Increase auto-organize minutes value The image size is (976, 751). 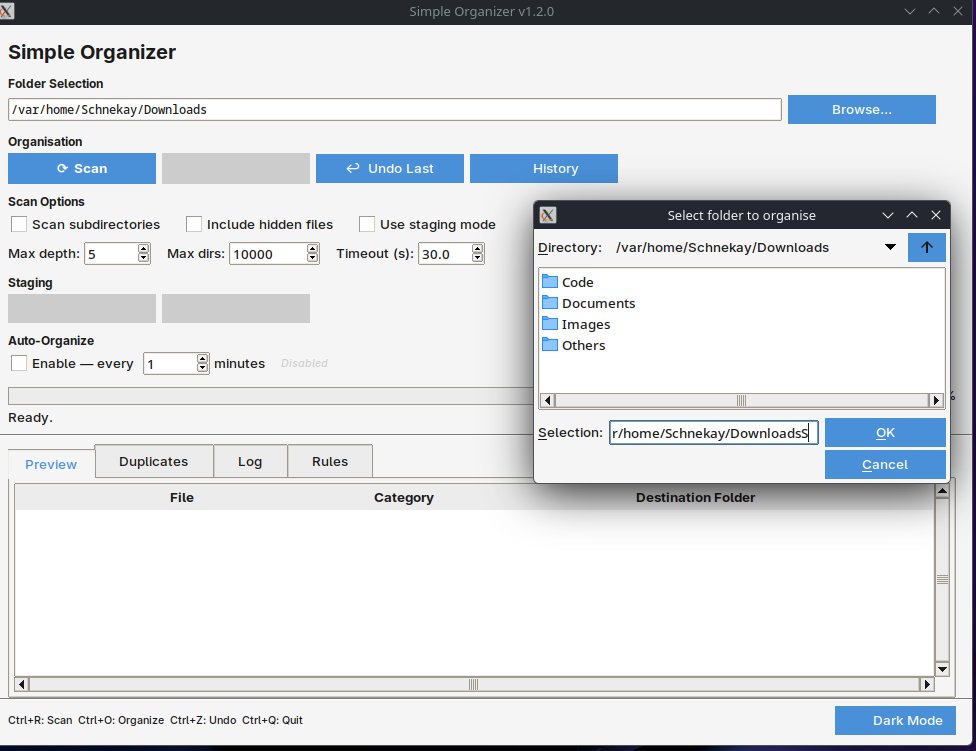pos(202,358)
